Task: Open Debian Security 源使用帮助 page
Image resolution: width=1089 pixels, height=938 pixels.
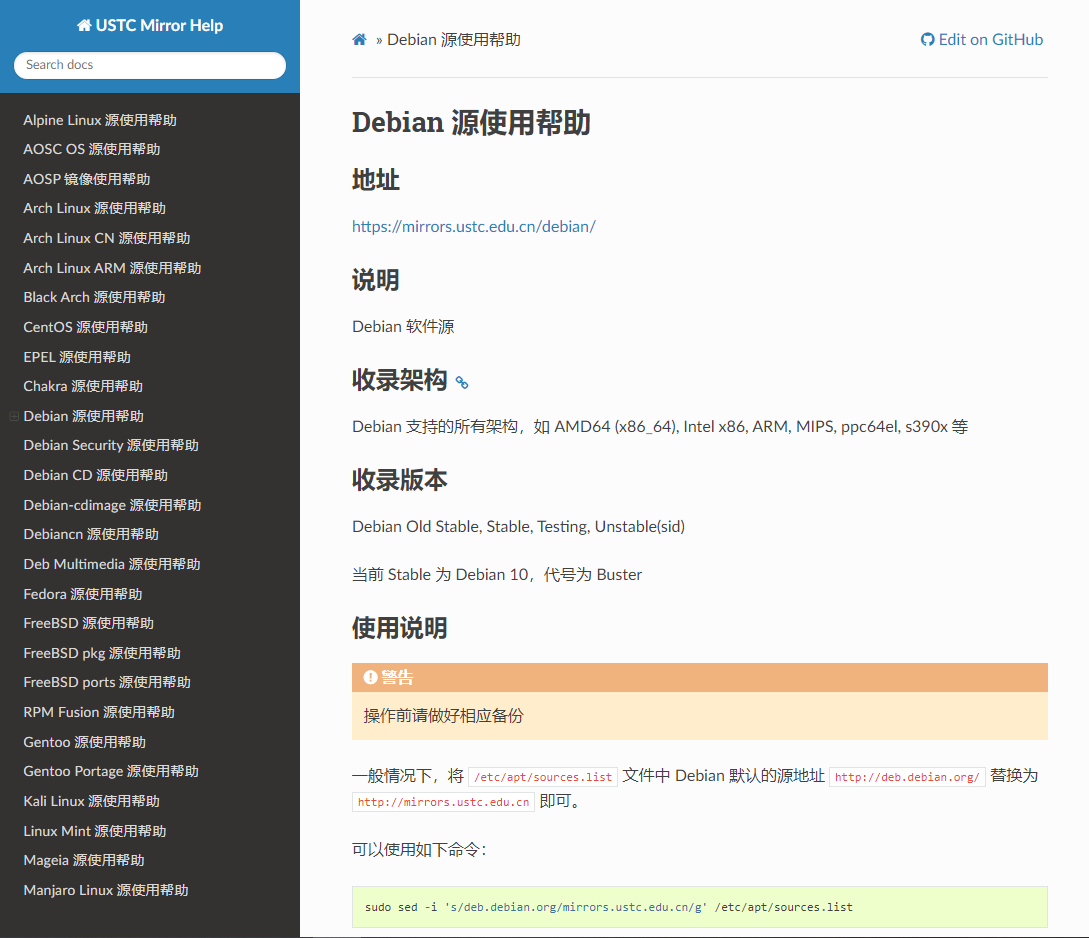Action: 111,445
